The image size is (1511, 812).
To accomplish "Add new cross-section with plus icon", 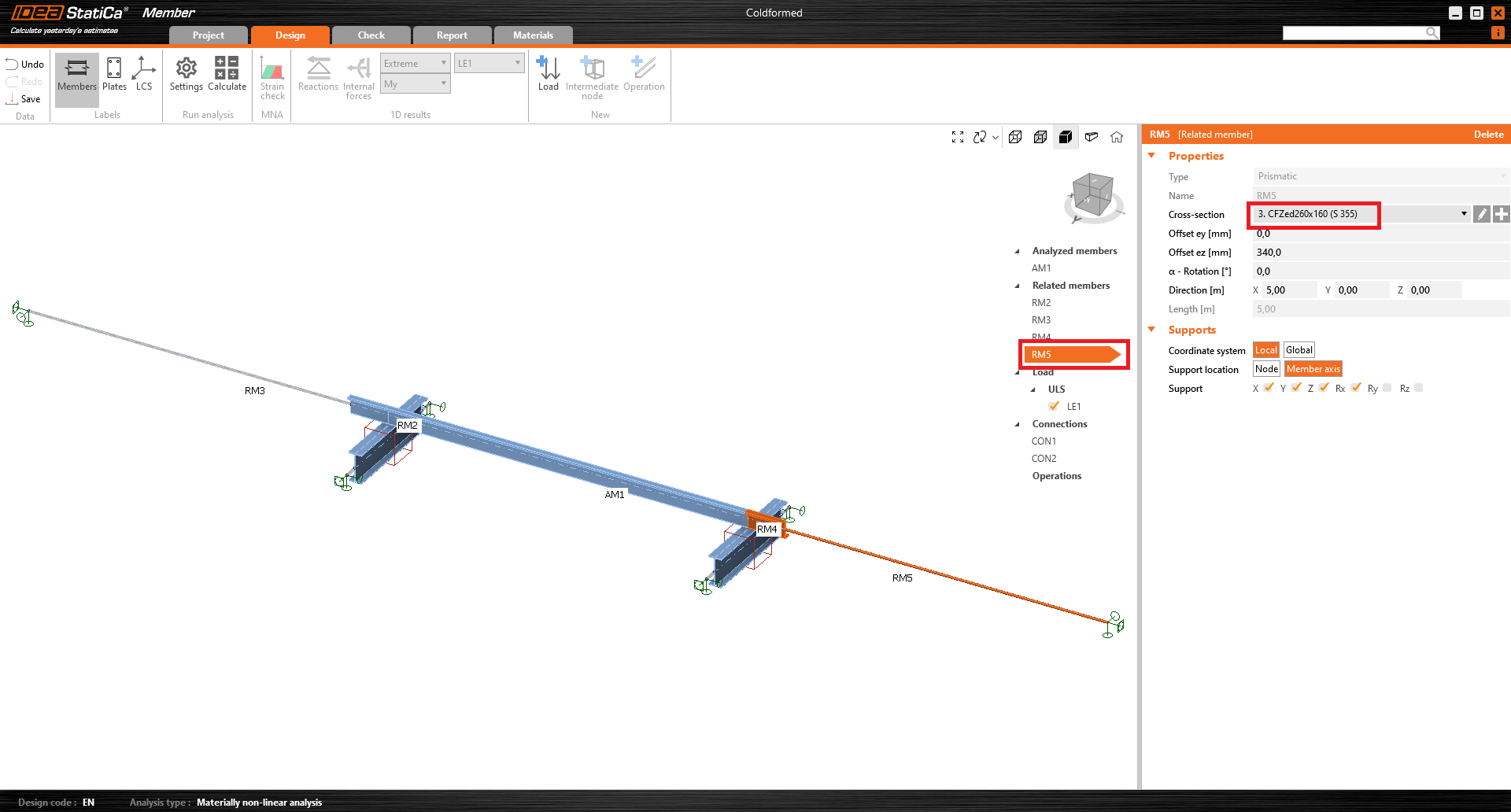I will [x=1502, y=214].
